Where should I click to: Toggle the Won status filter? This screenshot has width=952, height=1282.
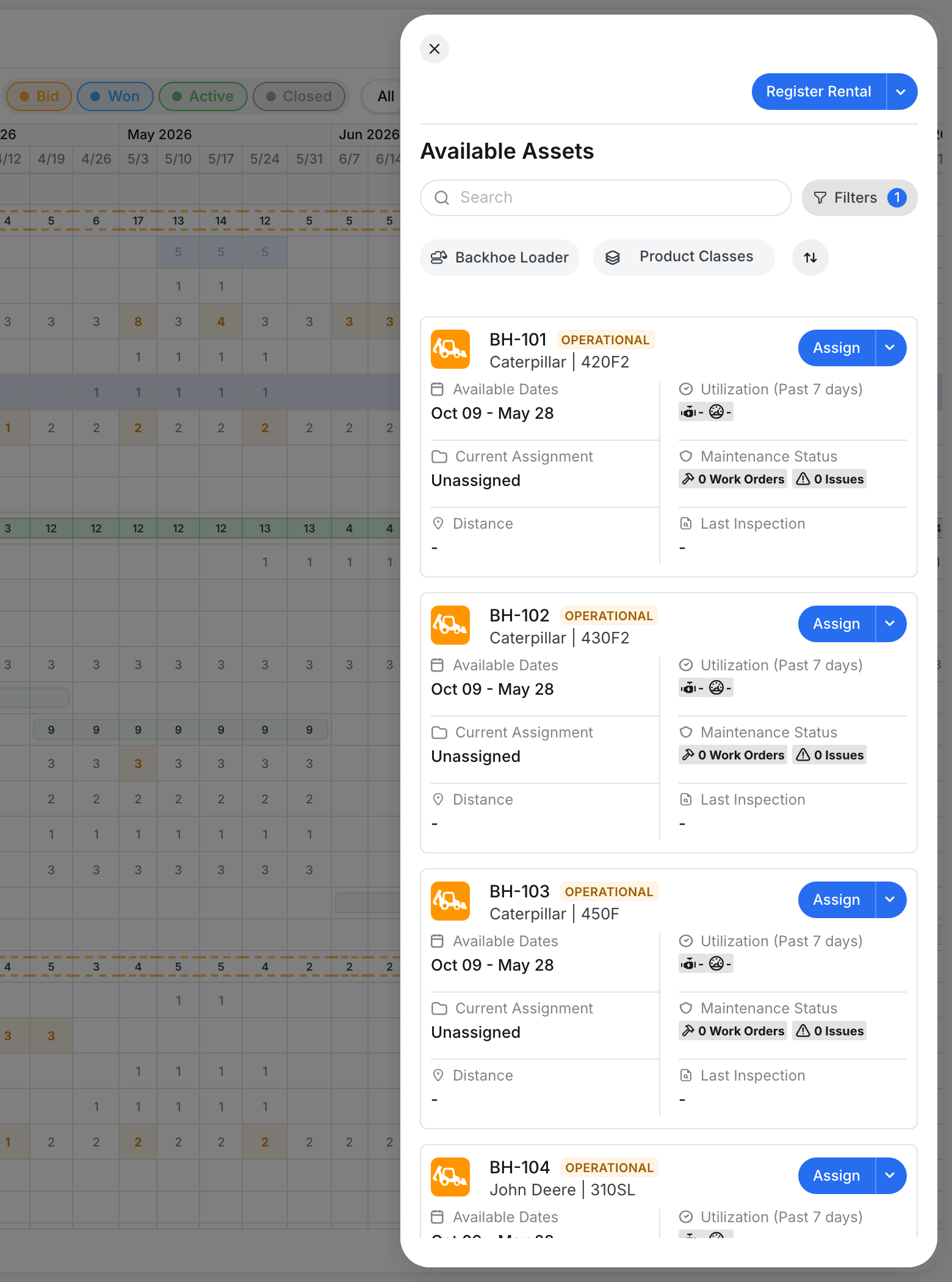click(115, 96)
